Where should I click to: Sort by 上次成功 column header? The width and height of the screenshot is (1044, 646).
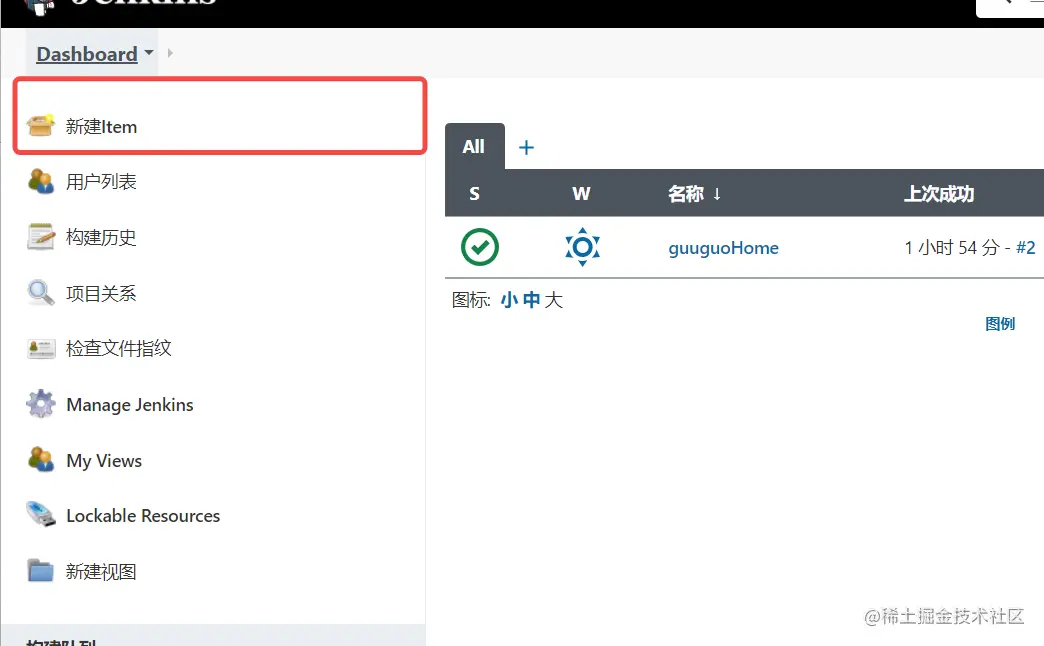click(939, 194)
